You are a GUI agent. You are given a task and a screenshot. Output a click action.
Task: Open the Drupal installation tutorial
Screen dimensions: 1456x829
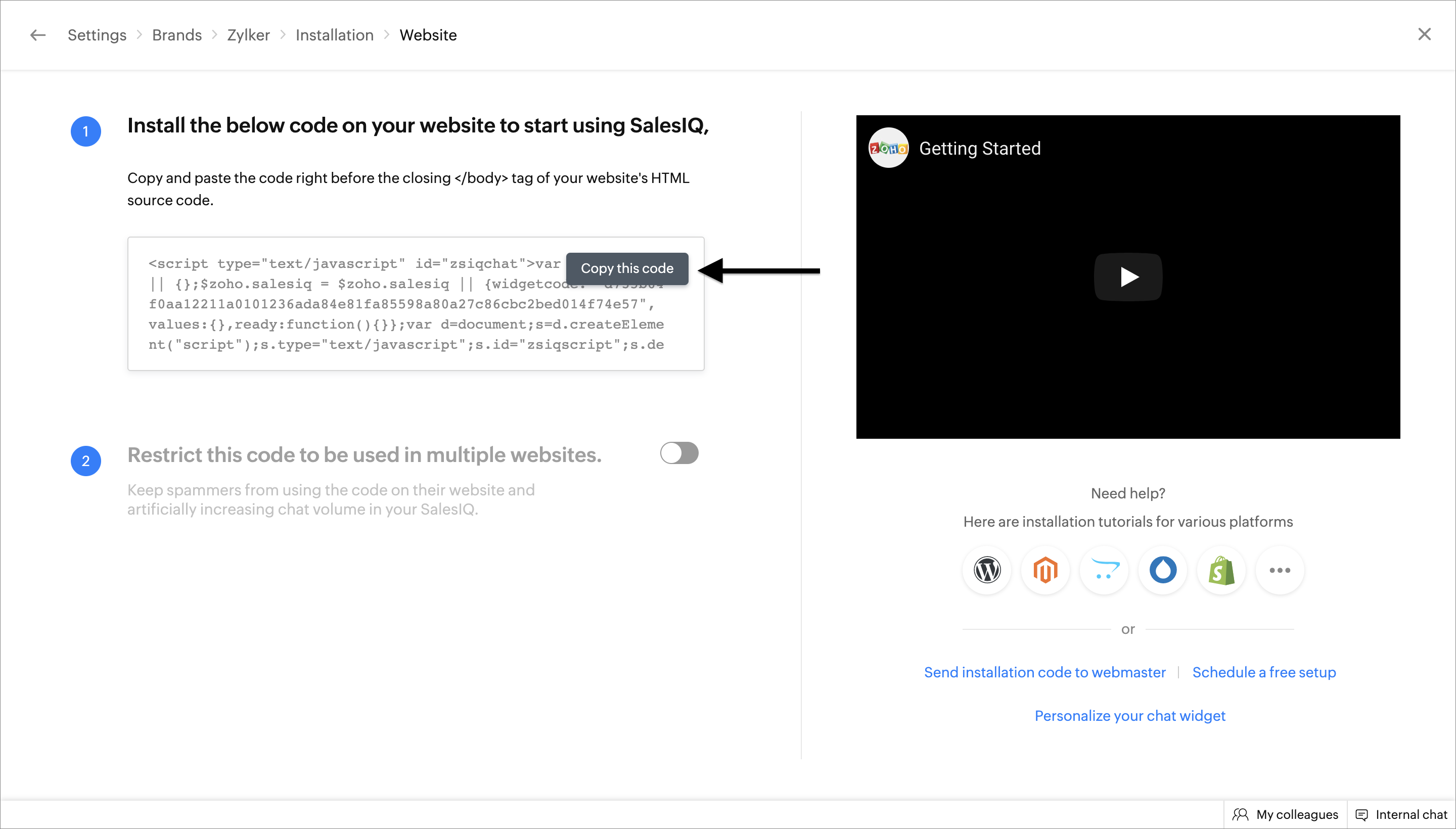(1163, 570)
